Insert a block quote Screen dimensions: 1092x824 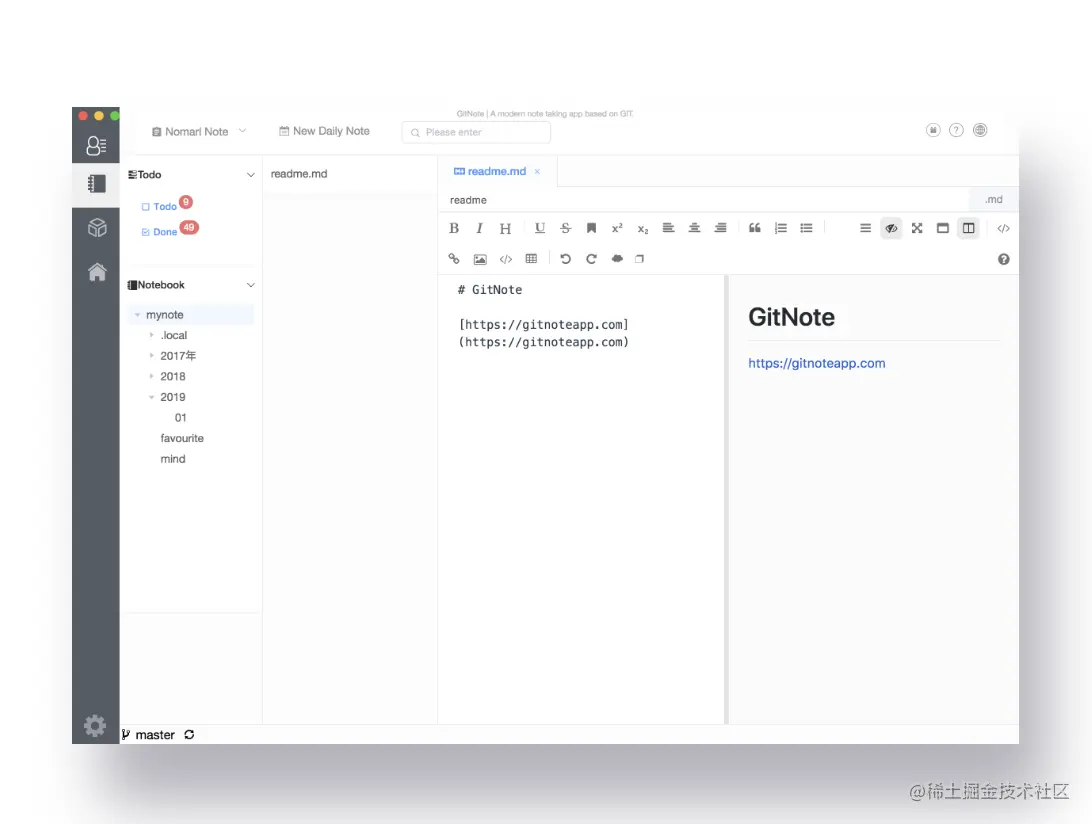754,228
